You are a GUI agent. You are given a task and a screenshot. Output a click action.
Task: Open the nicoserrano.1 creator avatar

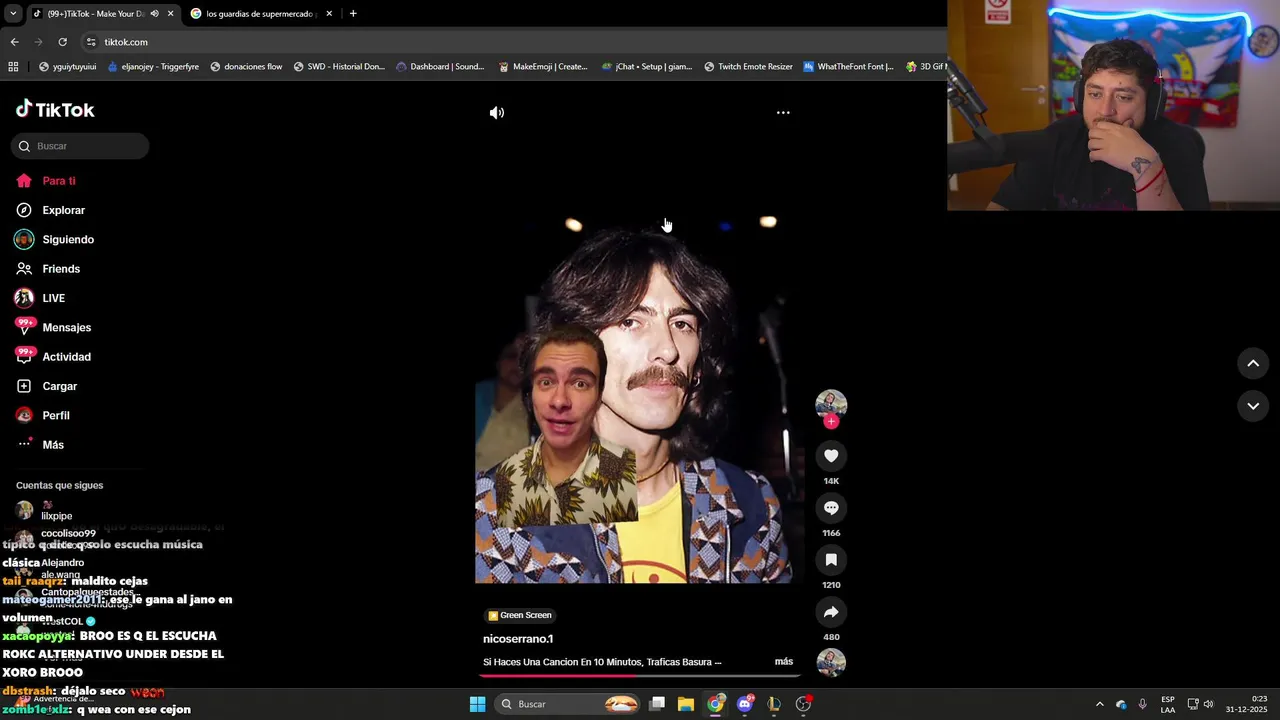(x=831, y=403)
